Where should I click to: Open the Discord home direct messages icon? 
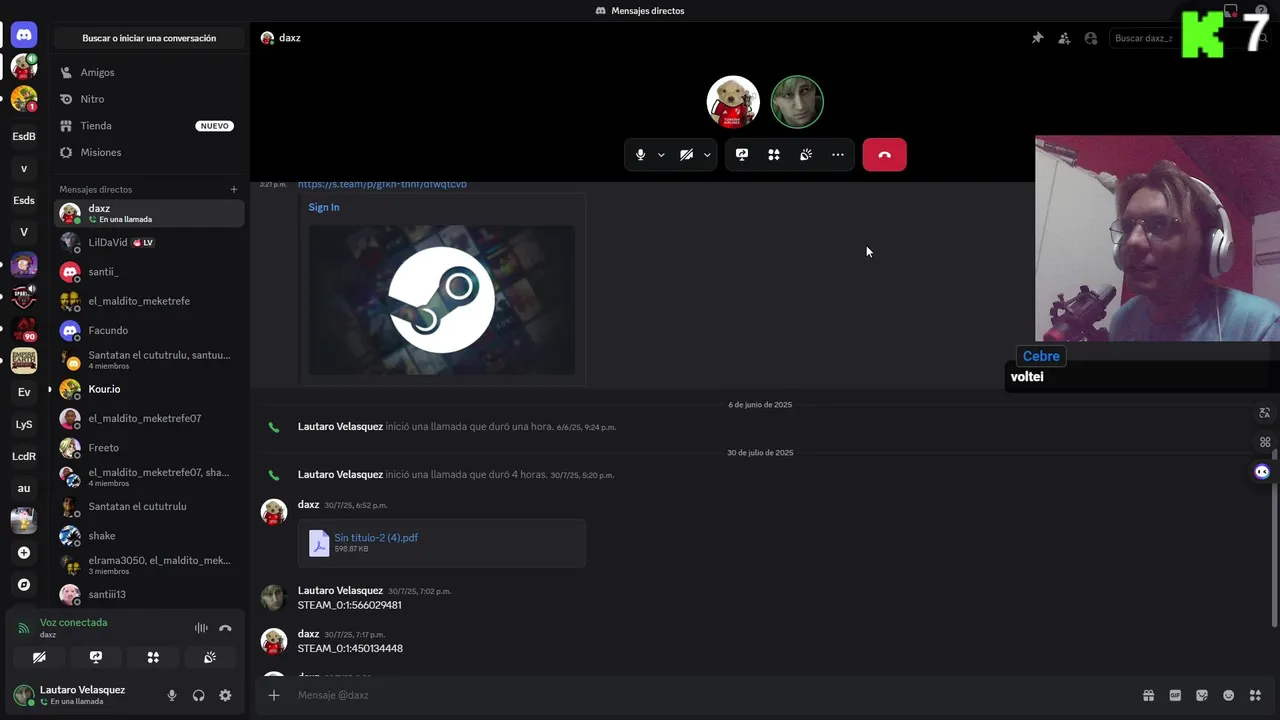[x=24, y=34]
